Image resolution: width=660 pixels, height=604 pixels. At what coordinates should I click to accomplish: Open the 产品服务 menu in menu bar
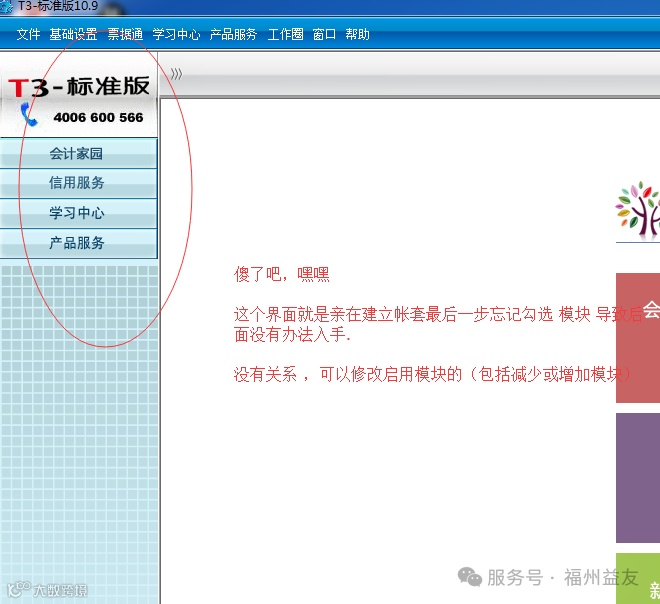(x=233, y=34)
